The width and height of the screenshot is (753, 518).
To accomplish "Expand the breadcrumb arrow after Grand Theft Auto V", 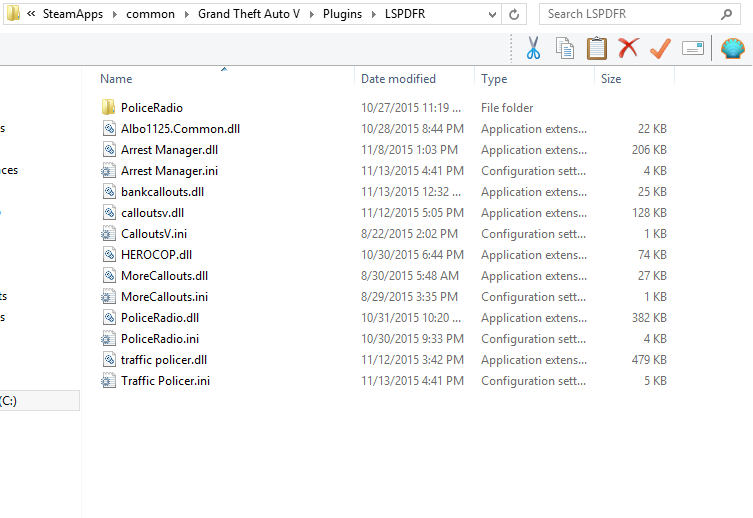I will click(312, 14).
